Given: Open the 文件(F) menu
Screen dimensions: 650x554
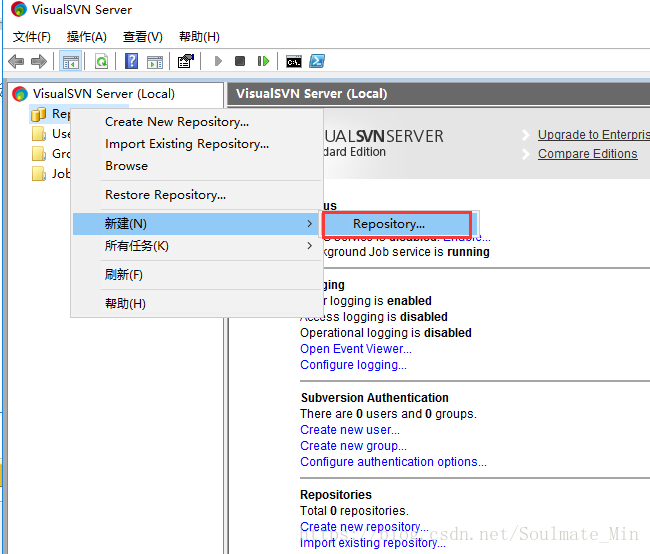Looking at the screenshot, I should coord(32,37).
